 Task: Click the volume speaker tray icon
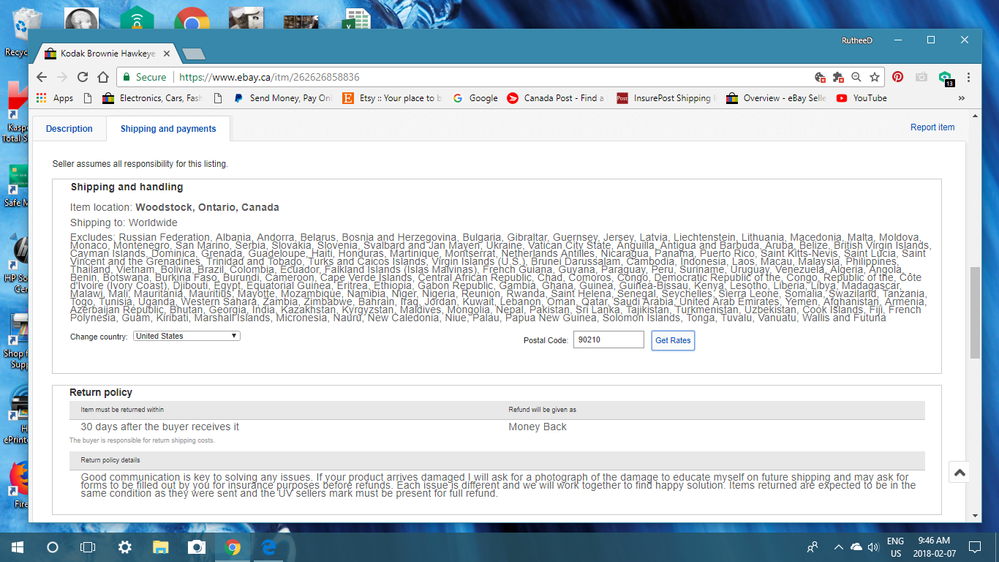tap(873, 547)
